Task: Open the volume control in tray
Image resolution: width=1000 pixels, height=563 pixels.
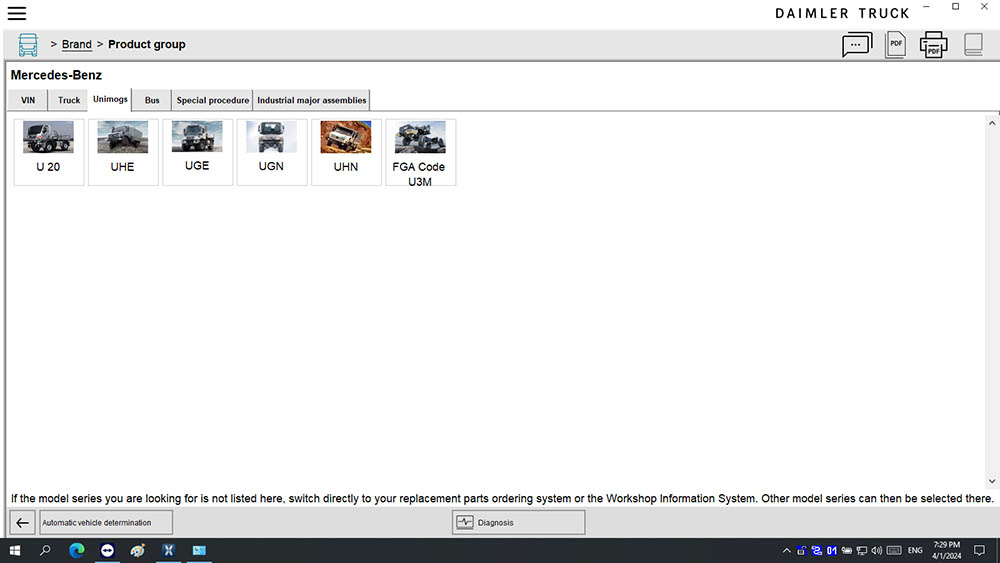Action: pyautogui.click(x=877, y=551)
